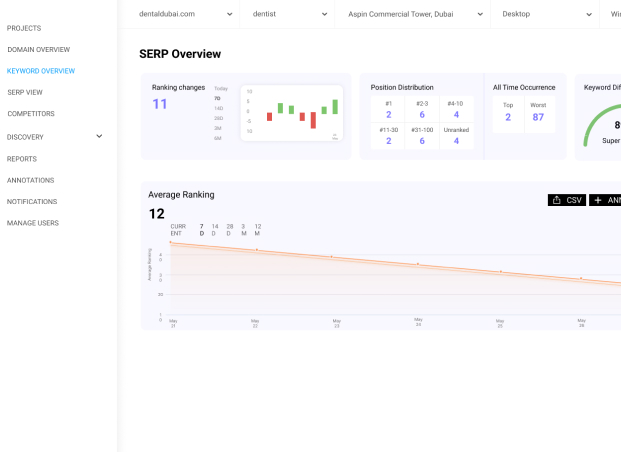Screen dimensions: 621x452
Task: Open Notifications in the sidebar
Action: (32, 202)
